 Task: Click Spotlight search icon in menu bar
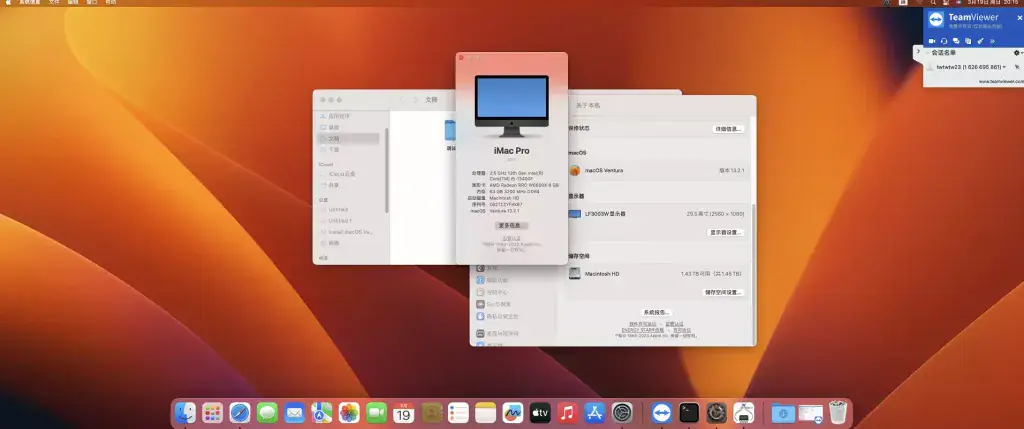pos(934,3)
